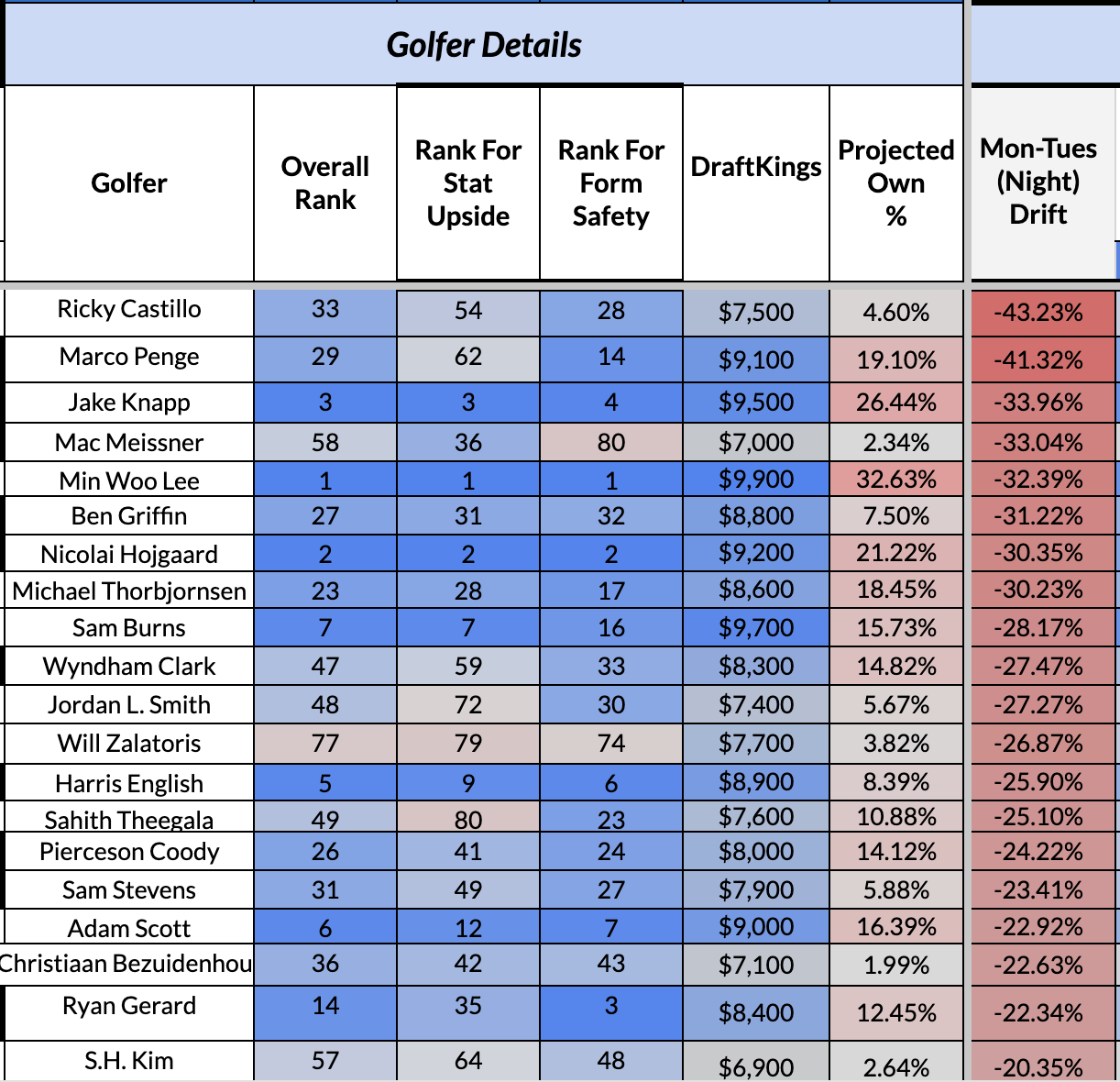Select Mac Meissner's overall rank 58 cell
This screenshot has height=1082, width=1120.
pyautogui.click(x=325, y=443)
